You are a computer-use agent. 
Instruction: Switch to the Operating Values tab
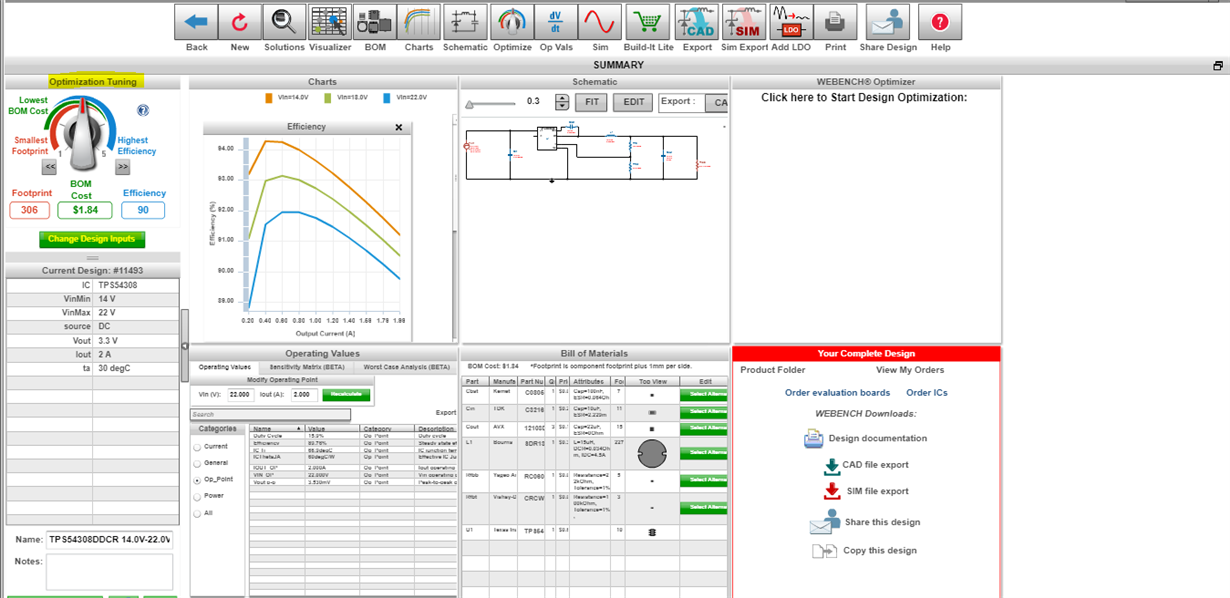point(224,367)
